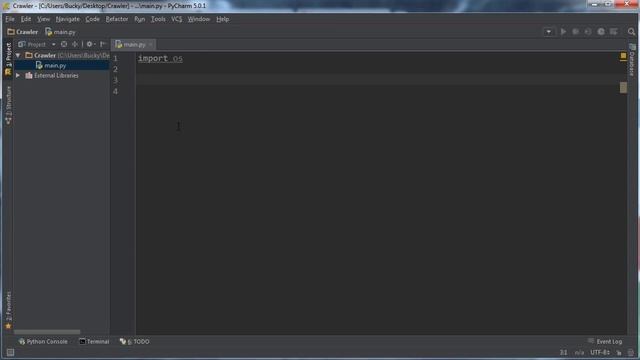The image size is (640, 360).
Task: Expand External Libraries node
Action: [x=18, y=76]
